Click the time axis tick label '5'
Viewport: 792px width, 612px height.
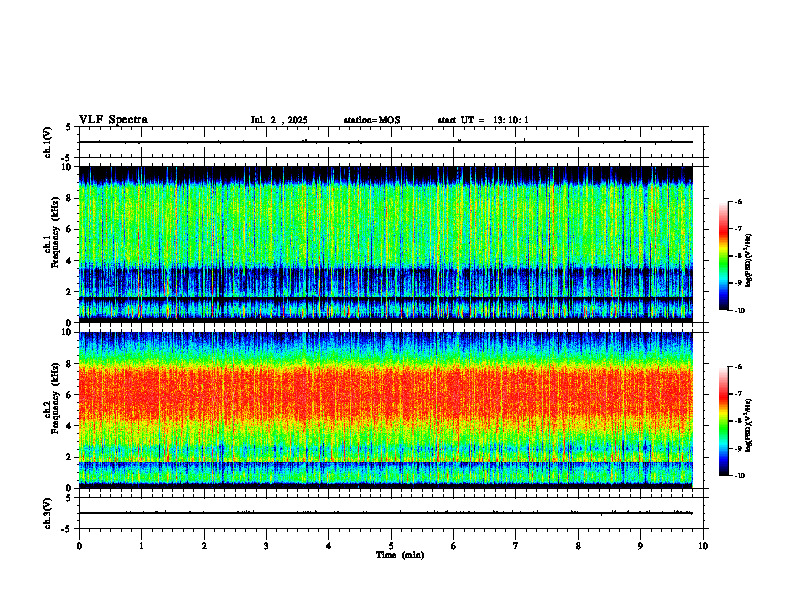pos(391,546)
